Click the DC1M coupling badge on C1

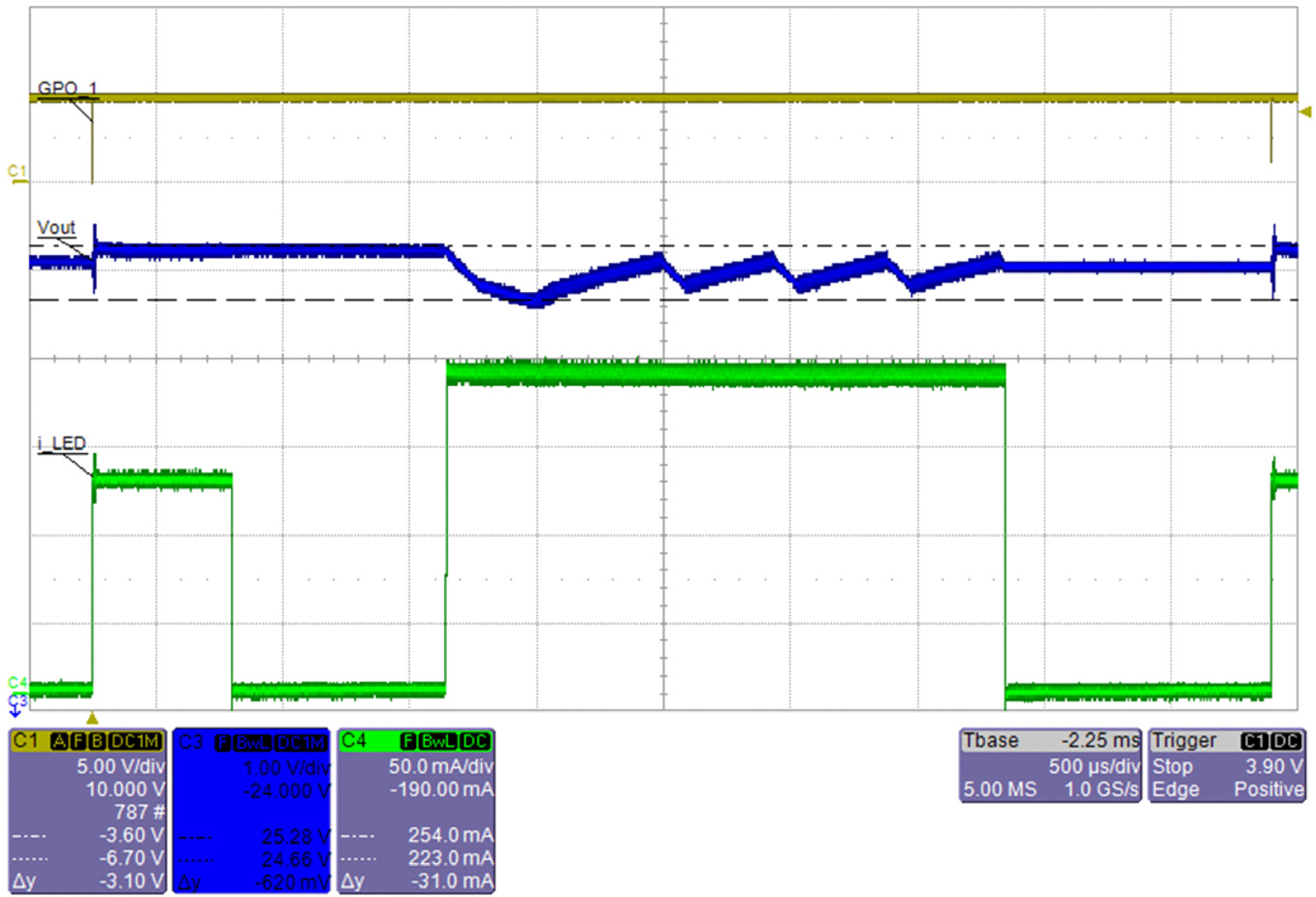[x=135, y=742]
